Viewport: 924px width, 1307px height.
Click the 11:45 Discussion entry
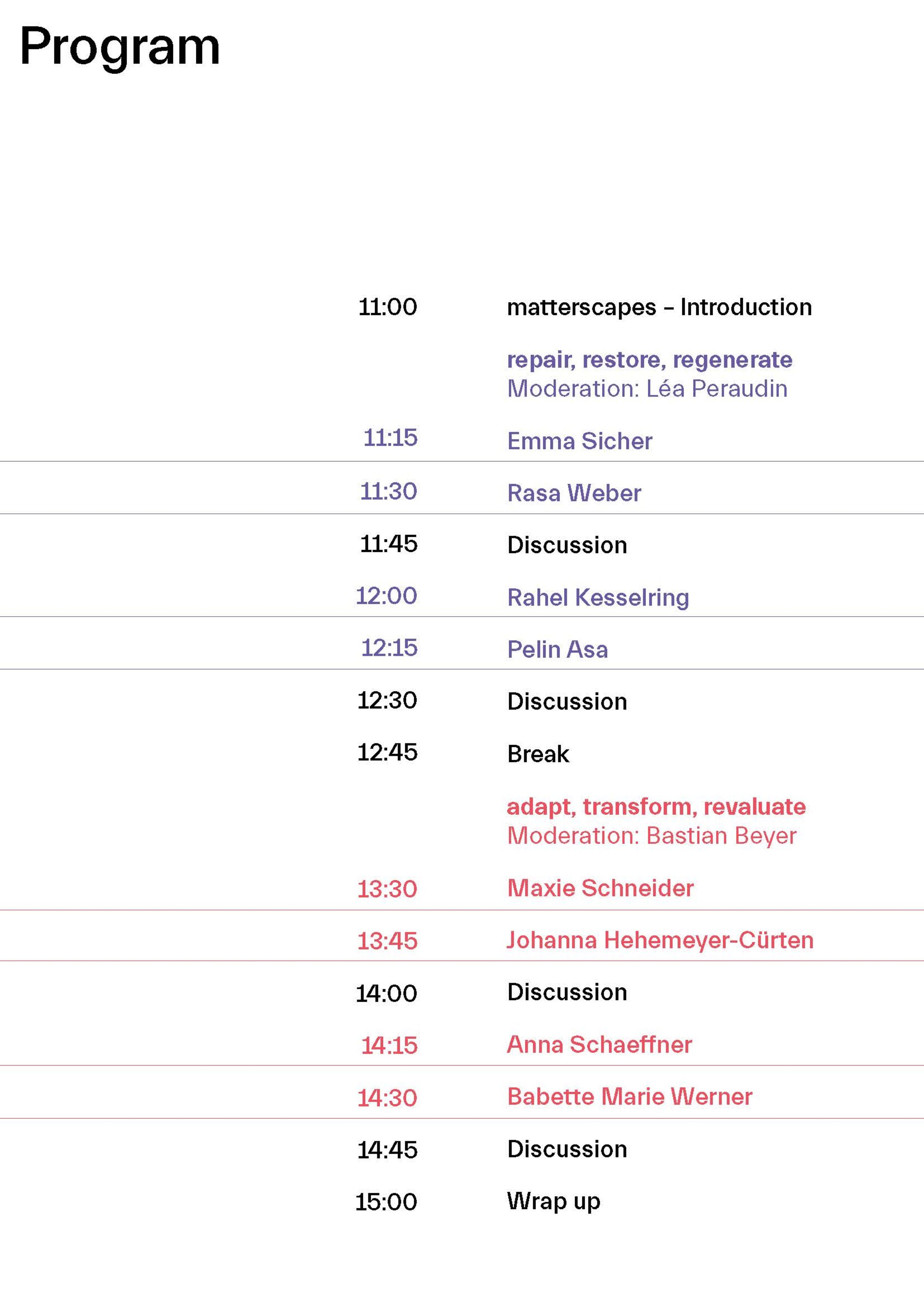pyautogui.click(x=567, y=545)
